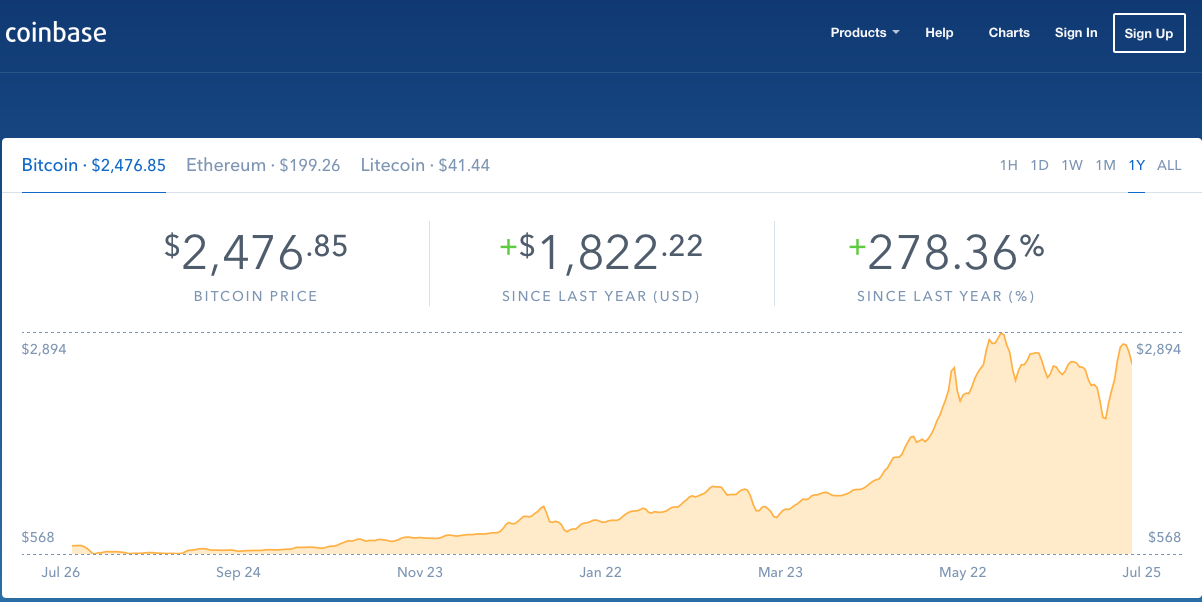Click the left $2,894 axis label
The width and height of the screenshot is (1202, 602).
[44, 349]
